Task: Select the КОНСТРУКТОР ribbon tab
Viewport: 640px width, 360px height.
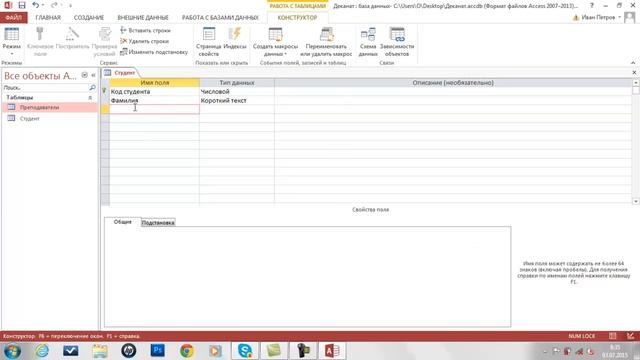Action: coord(297,18)
